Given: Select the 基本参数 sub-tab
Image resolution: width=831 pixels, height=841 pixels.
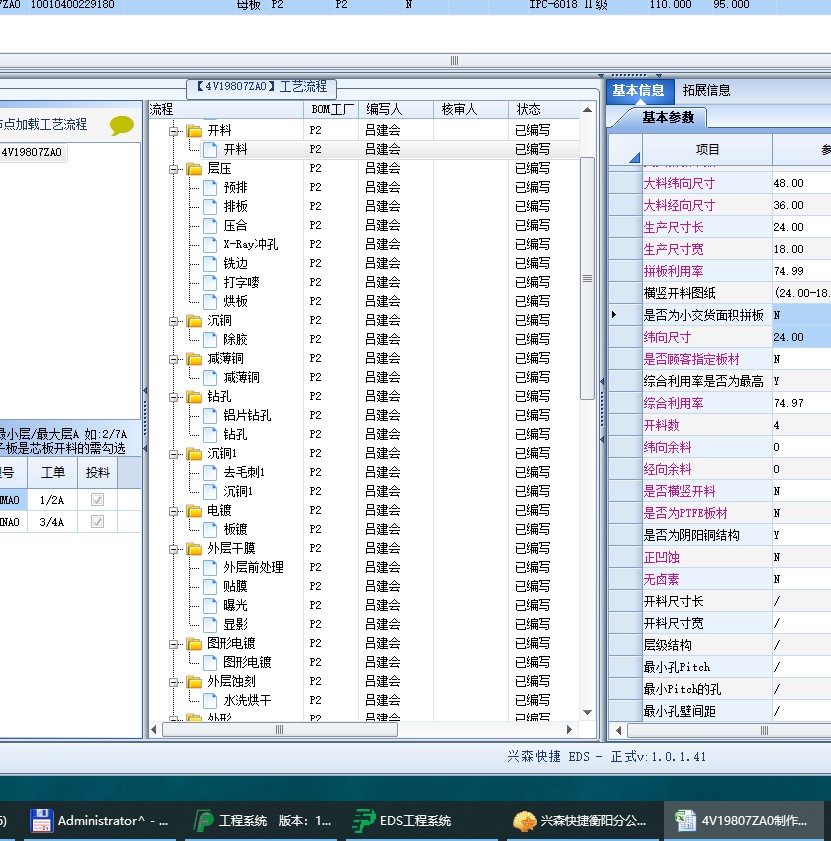Looking at the screenshot, I should point(668,117).
